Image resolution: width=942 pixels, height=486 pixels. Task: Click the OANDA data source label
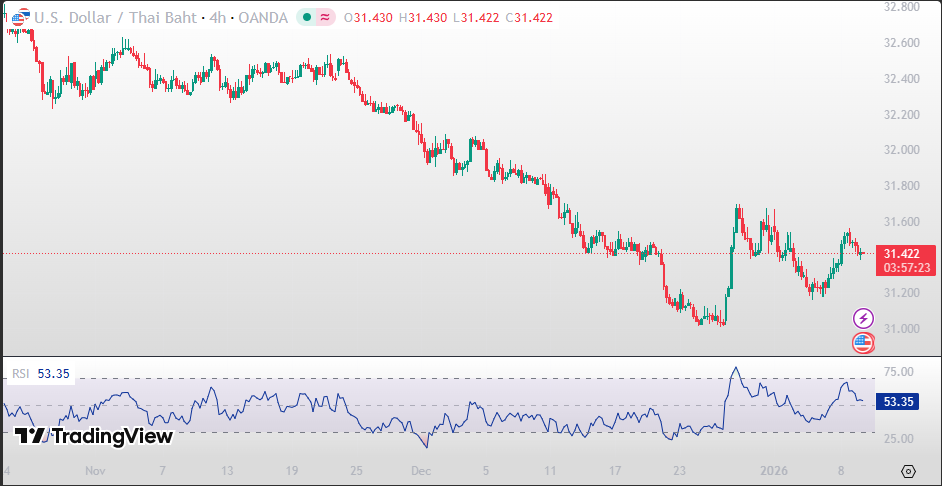[x=263, y=18]
